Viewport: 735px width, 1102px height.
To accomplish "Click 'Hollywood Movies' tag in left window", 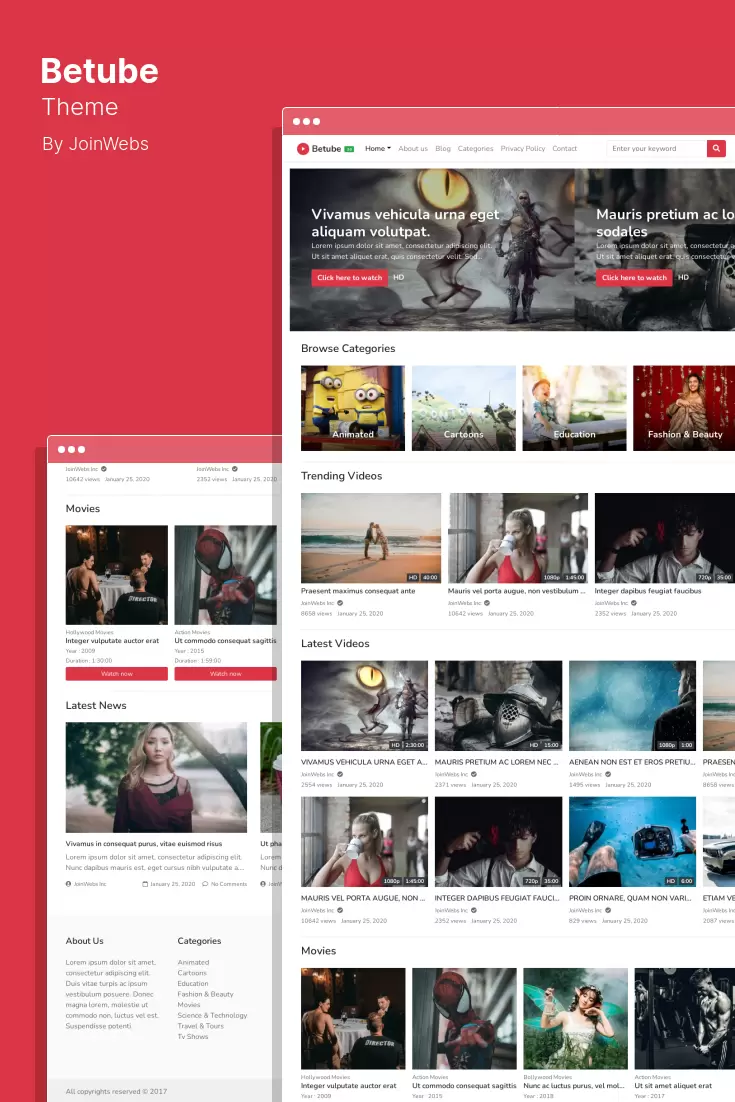I will point(89,632).
